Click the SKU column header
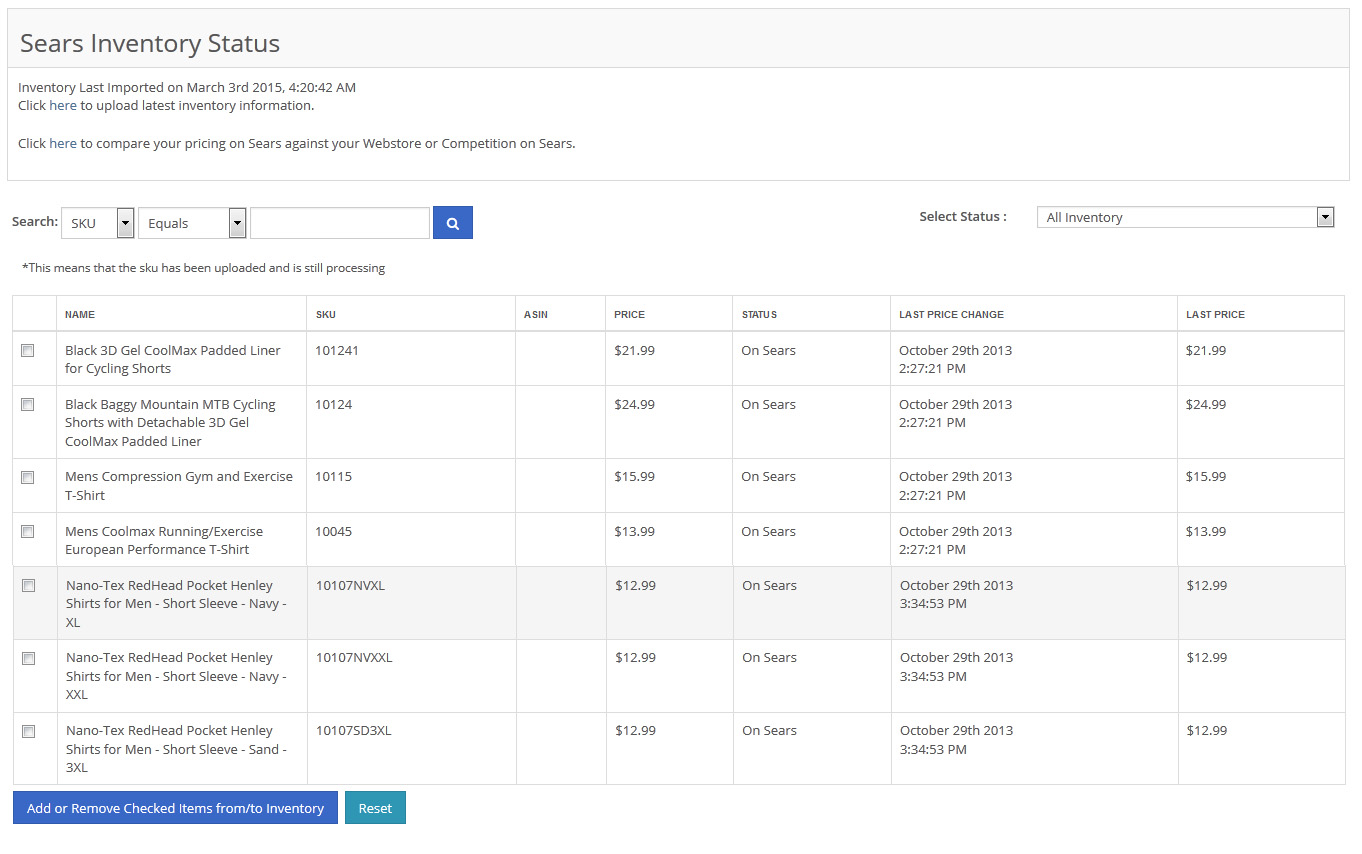Screen dimensions: 1362x854 326,314
